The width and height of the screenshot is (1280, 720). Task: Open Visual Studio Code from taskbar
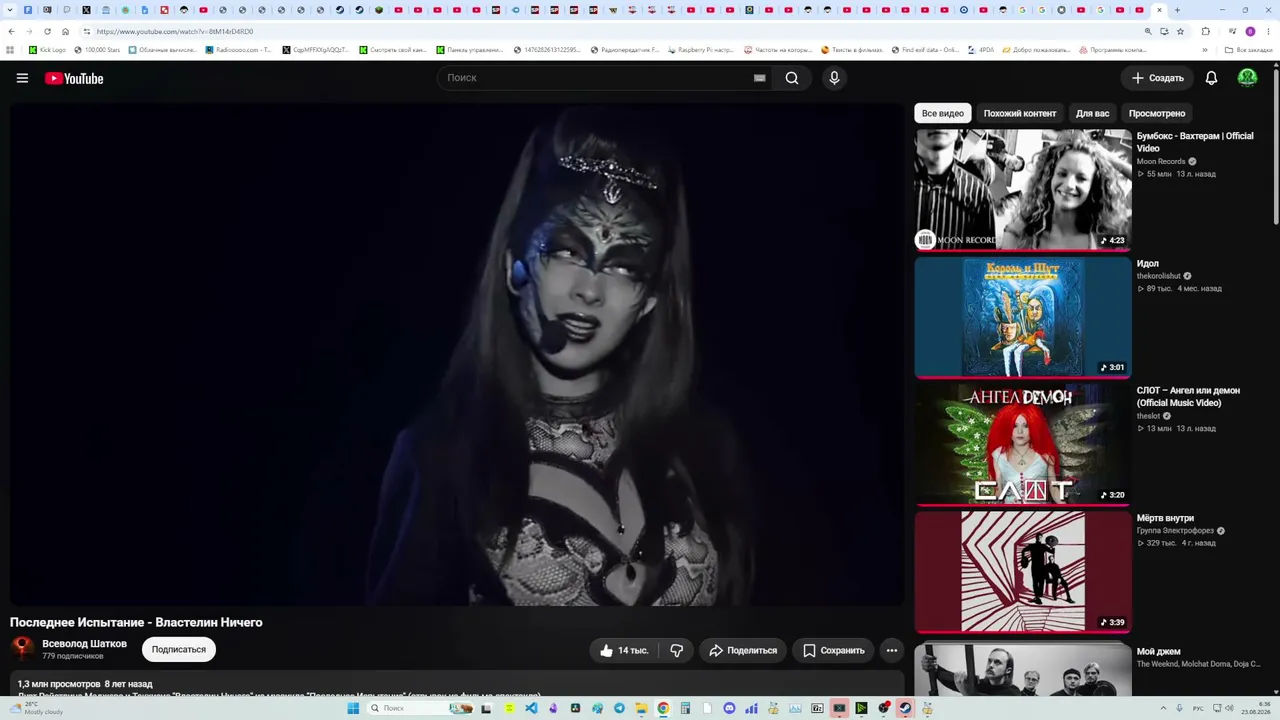tap(531, 708)
